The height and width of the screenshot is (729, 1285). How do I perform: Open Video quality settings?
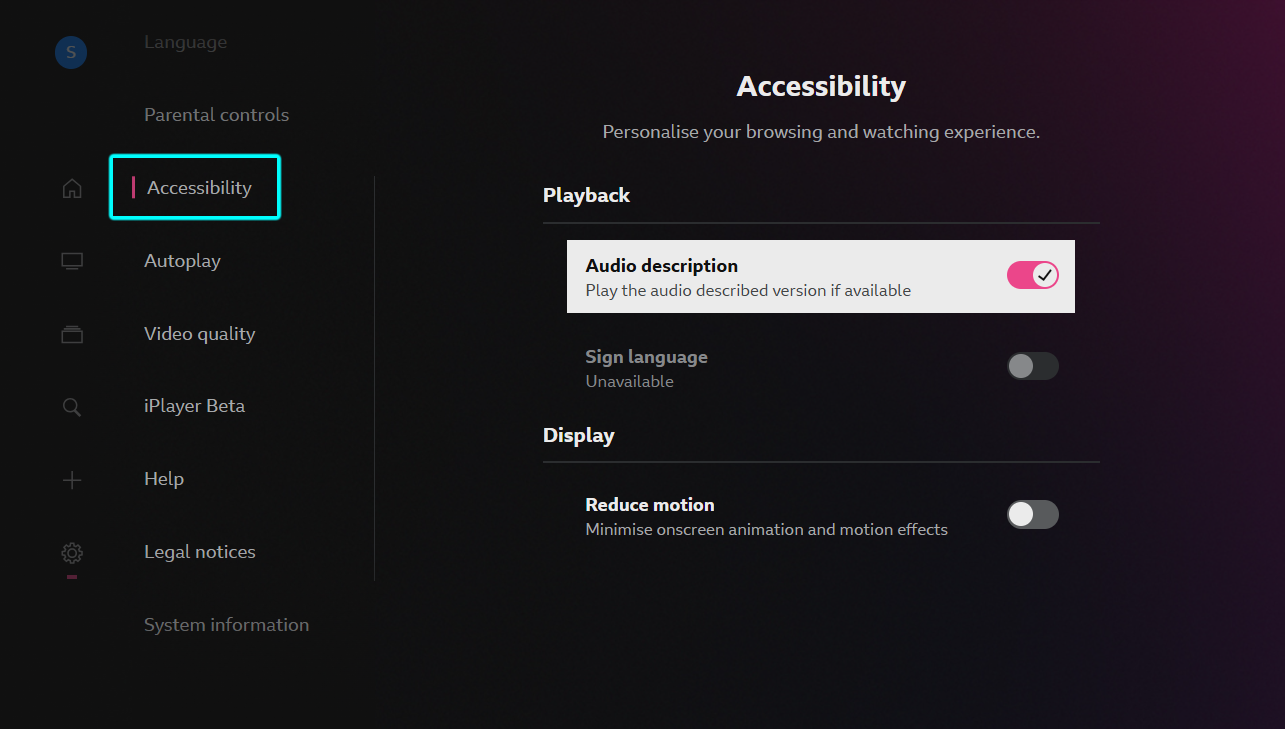[x=199, y=333]
